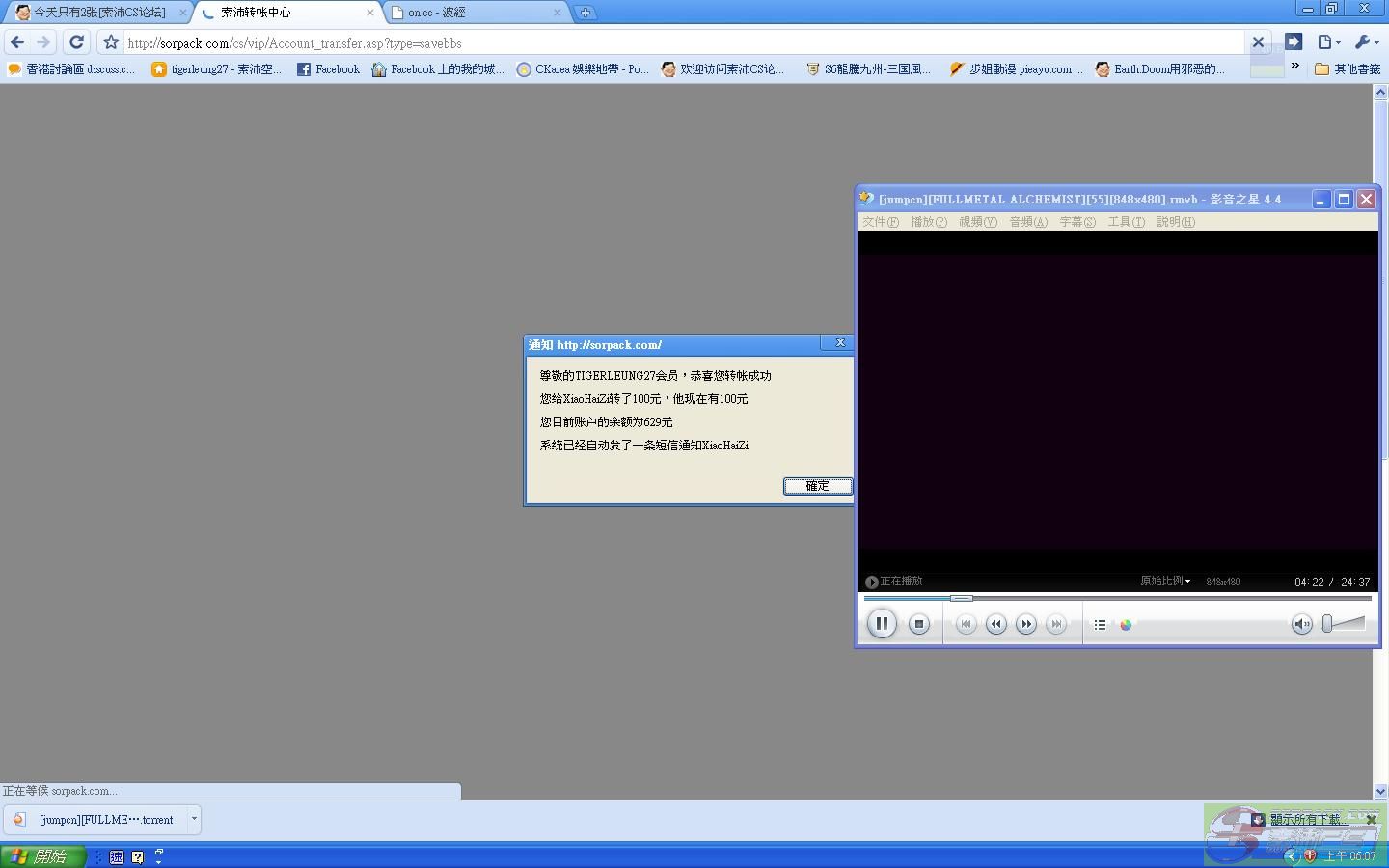Expand the torrent download item options arrow
This screenshot has height=868, width=1389.
(x=194, y=819)
